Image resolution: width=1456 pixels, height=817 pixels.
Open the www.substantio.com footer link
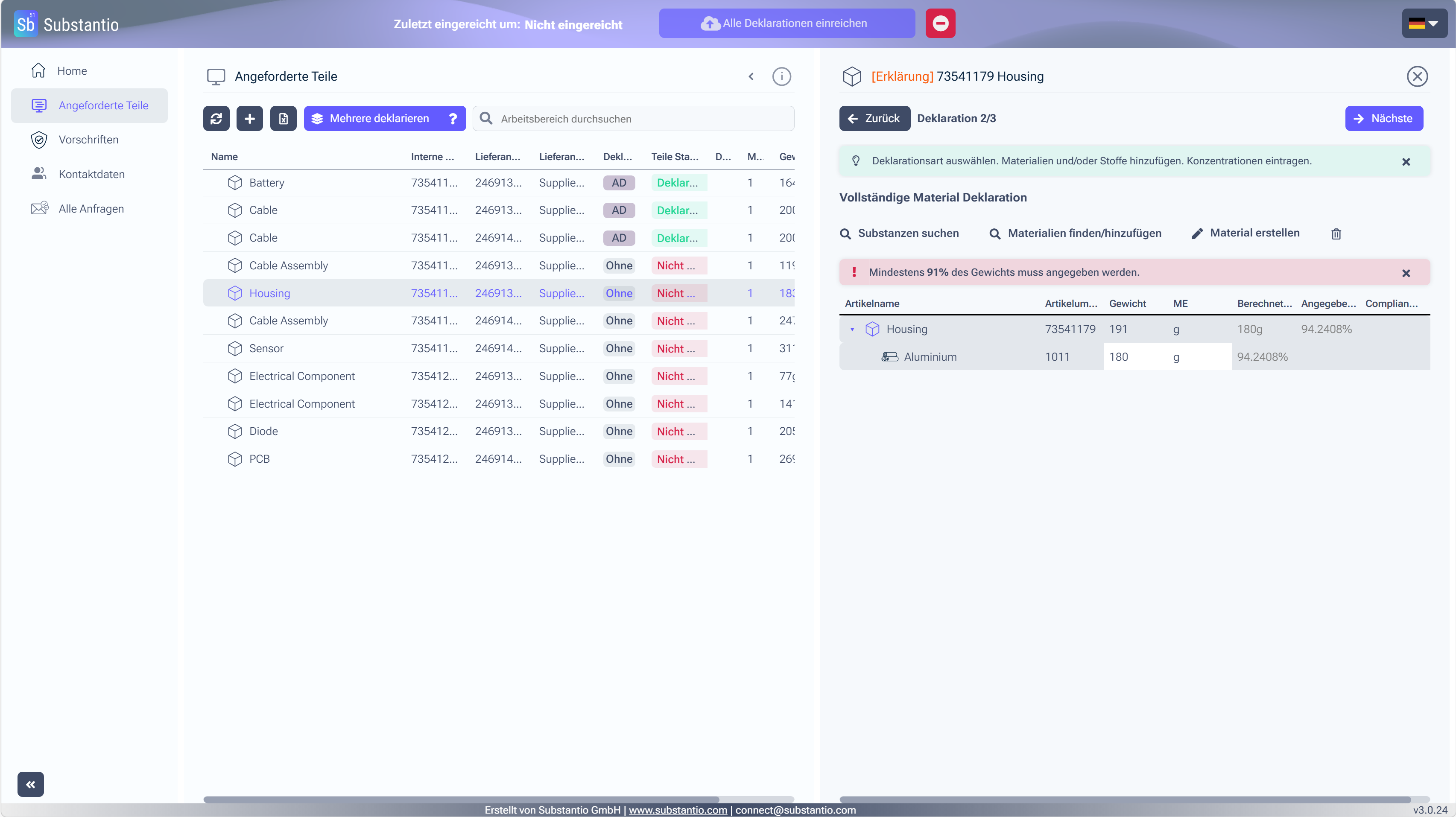[678, 810]
